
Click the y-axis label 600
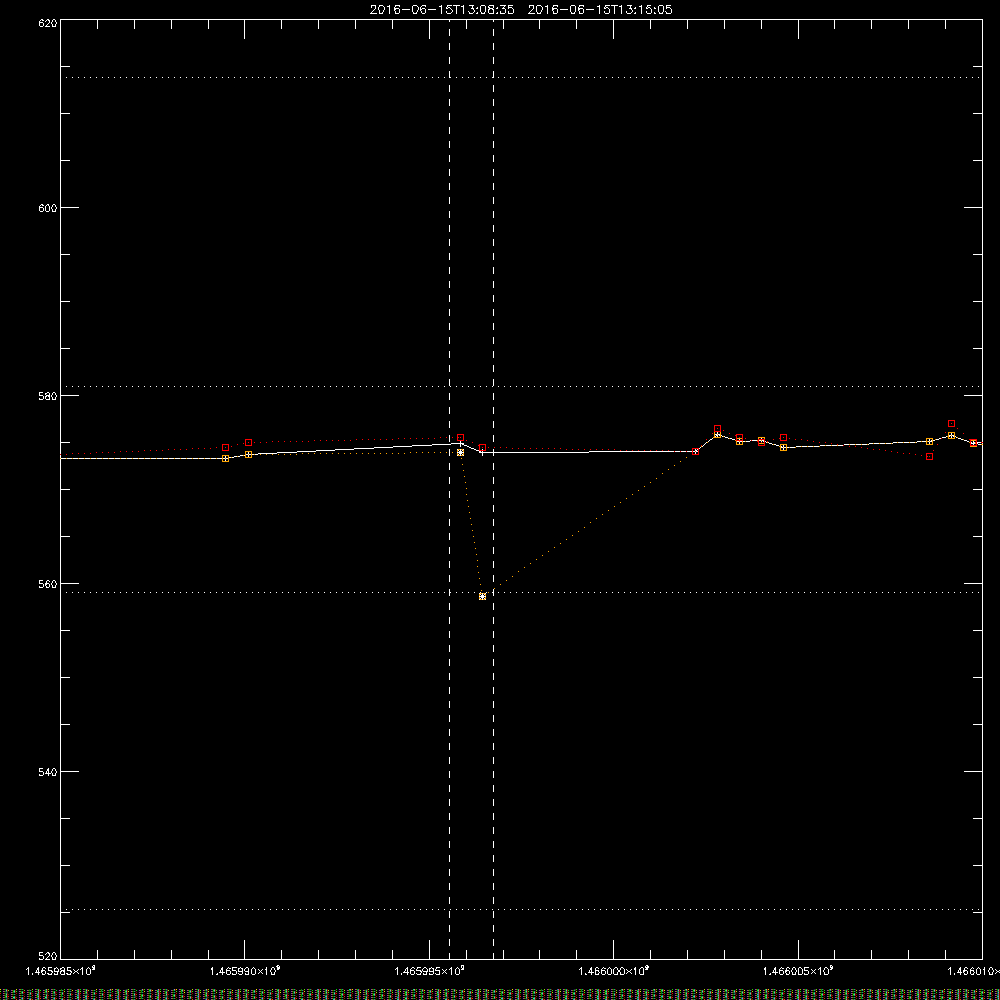(48, 208)
